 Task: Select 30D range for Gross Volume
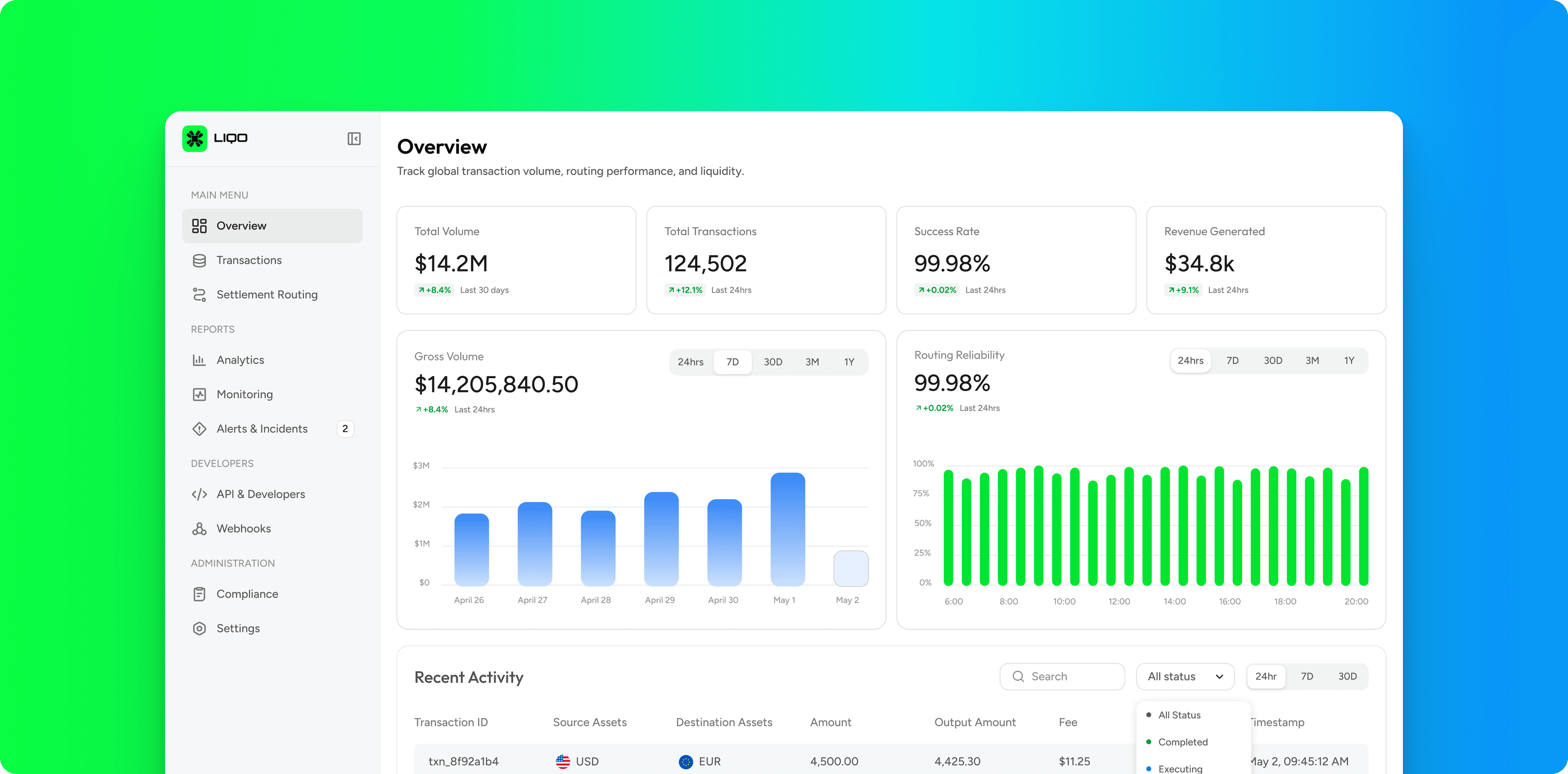773,362
